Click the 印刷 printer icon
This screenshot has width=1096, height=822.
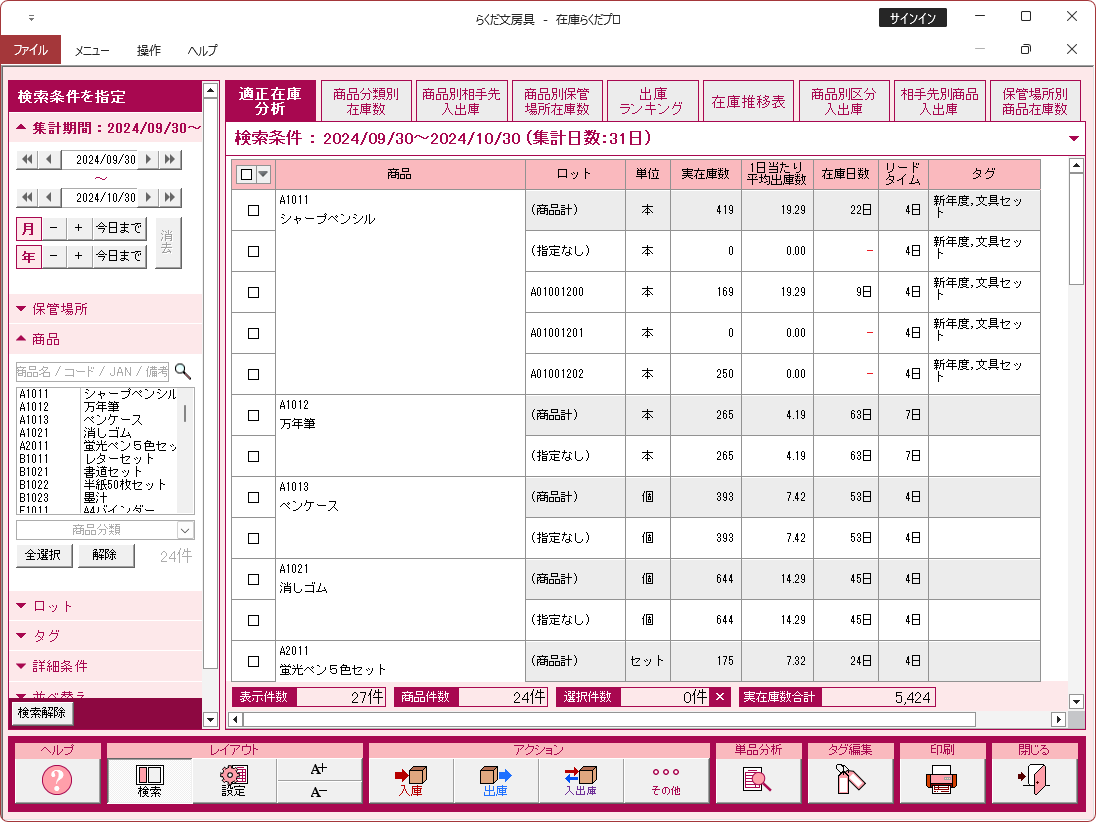(x=941, y=780)
